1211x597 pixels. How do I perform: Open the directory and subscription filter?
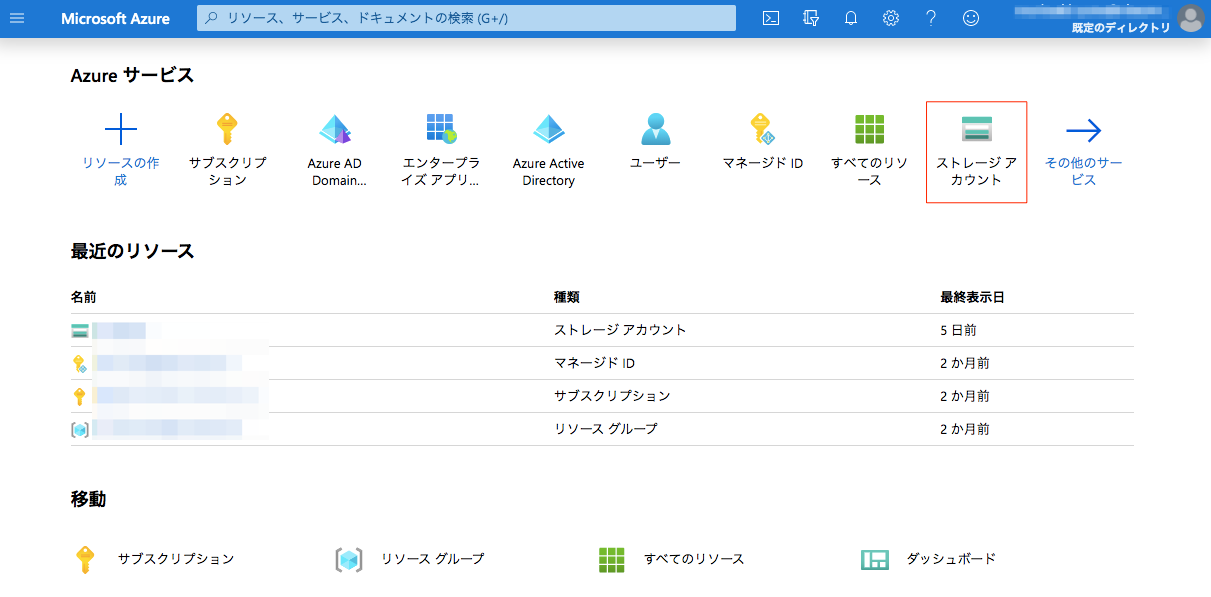point(811,18)
